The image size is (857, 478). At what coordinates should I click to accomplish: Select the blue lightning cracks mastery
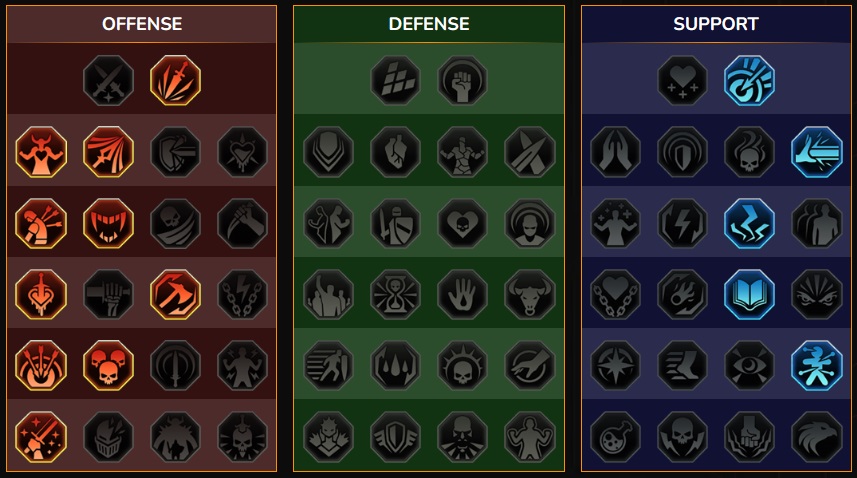749,223
